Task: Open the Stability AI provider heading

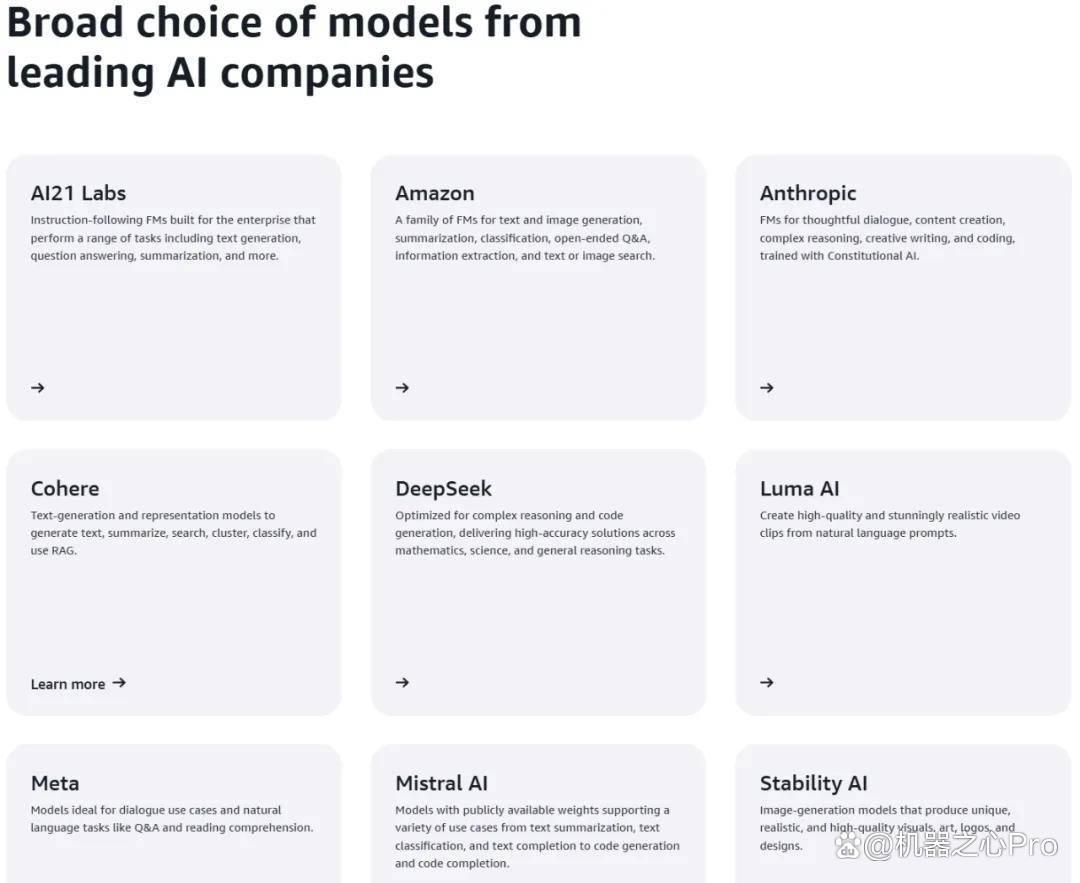Action: (813, 783)
